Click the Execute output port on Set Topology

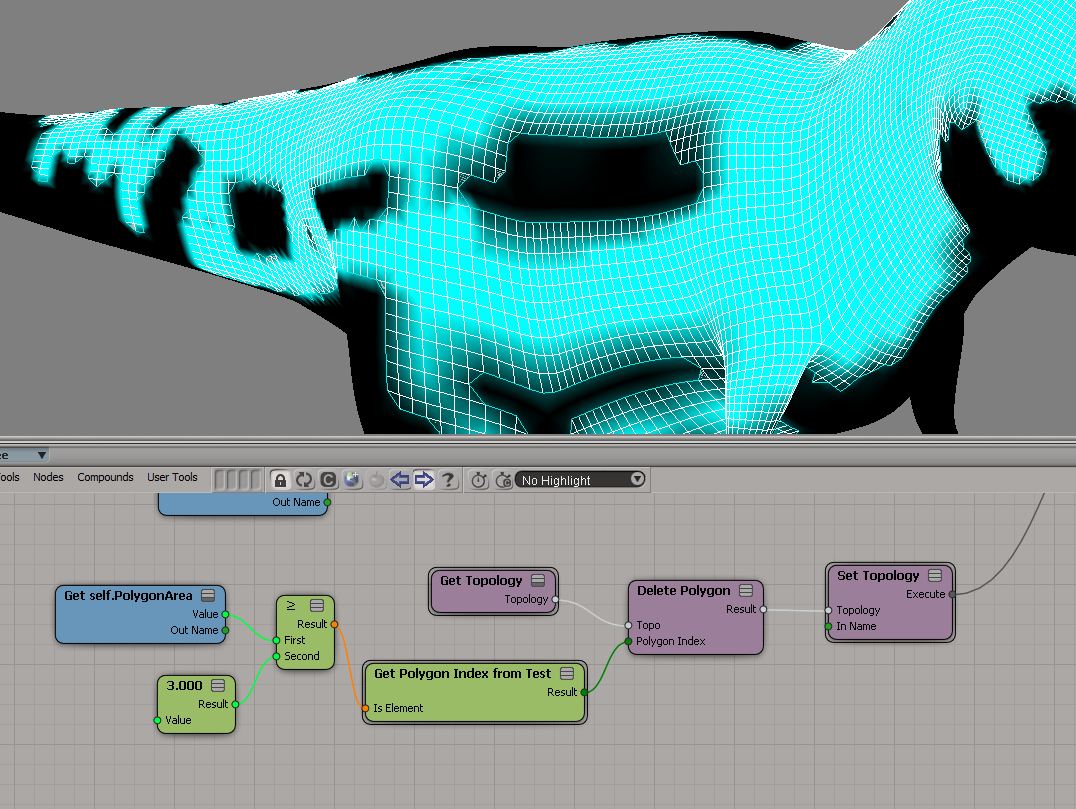coord(952,594)
